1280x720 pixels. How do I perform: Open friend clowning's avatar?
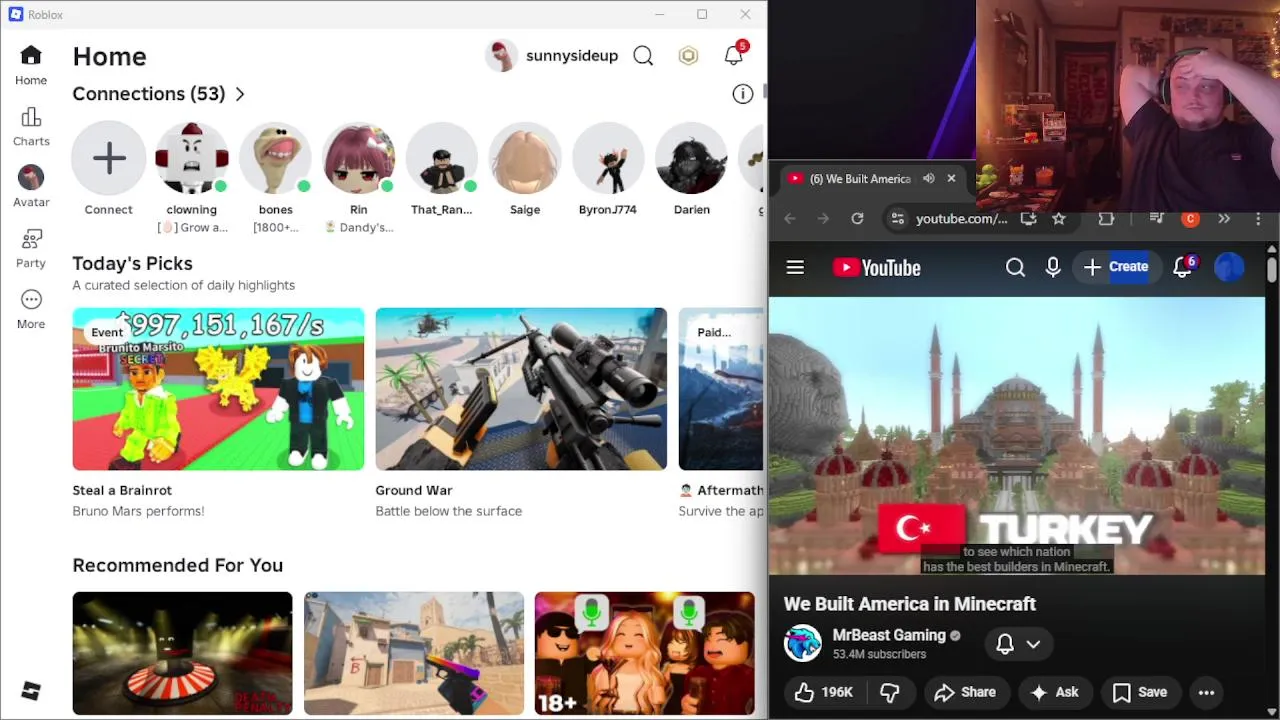[191, 159]
